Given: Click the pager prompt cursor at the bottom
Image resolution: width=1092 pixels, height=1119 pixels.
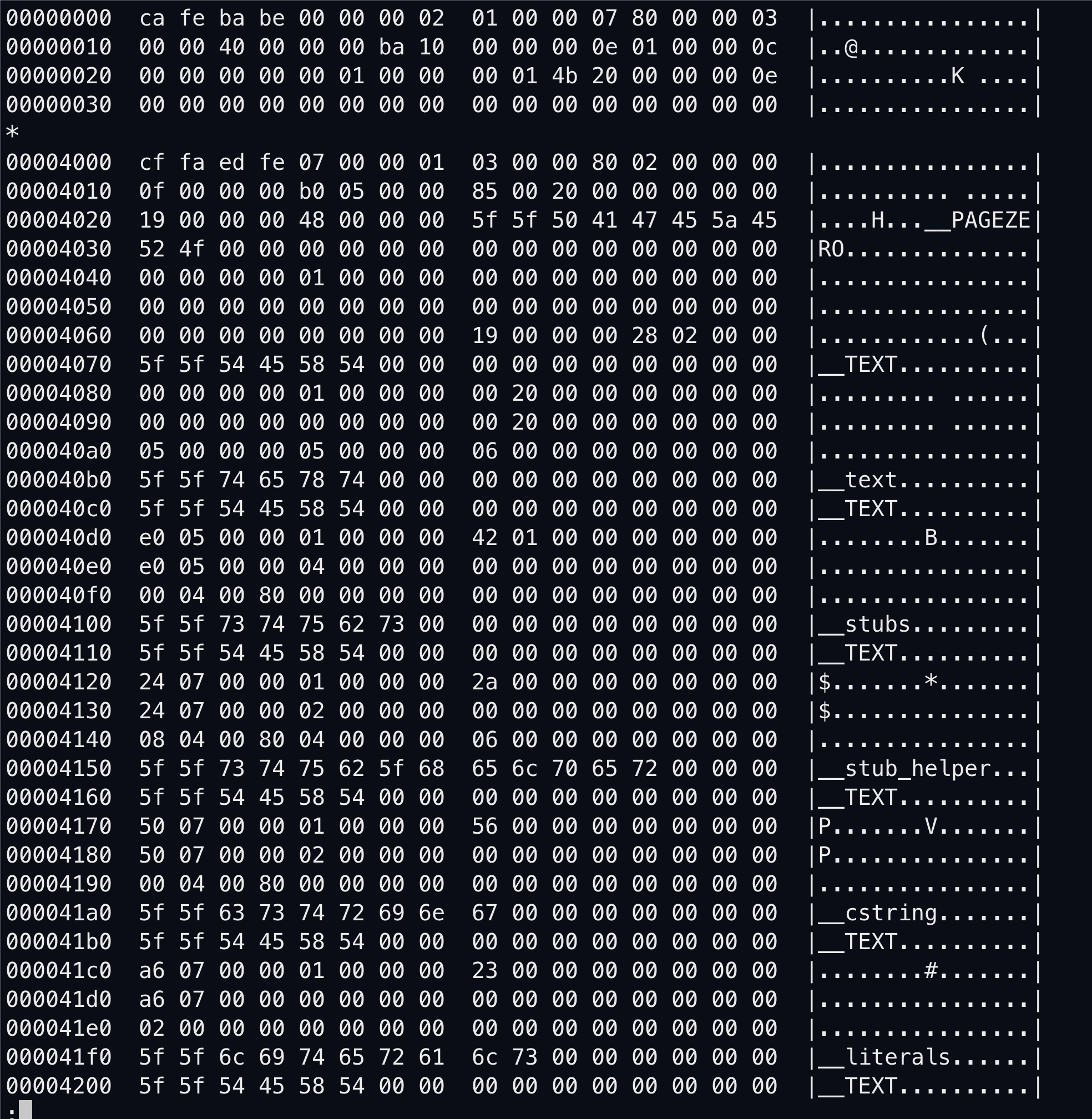Looking at the screenshot, I should click(25, 1110).
